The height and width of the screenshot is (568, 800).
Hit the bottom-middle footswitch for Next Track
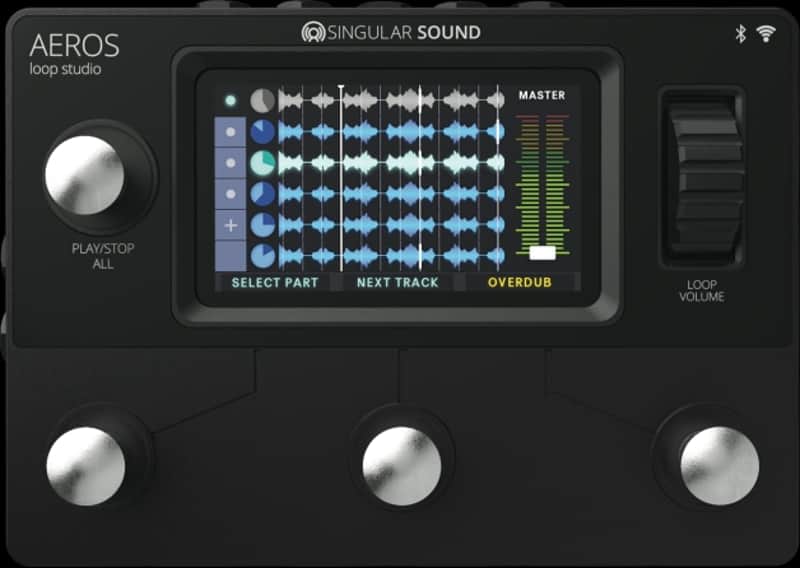[x=402, y=466]
